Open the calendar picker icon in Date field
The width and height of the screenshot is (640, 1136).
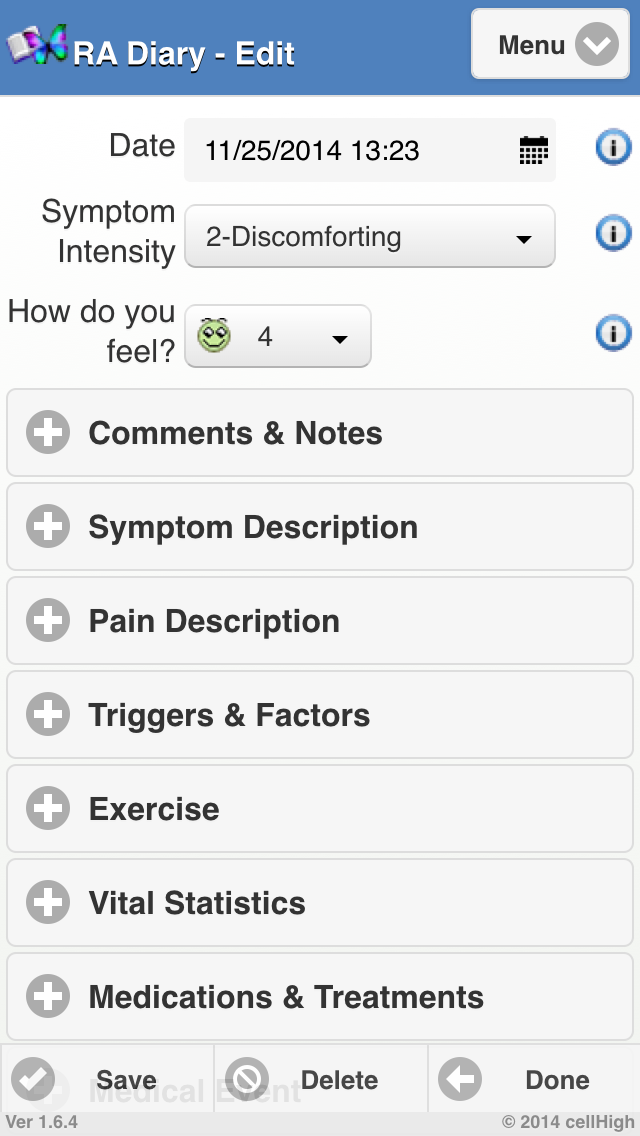(534, 150)
